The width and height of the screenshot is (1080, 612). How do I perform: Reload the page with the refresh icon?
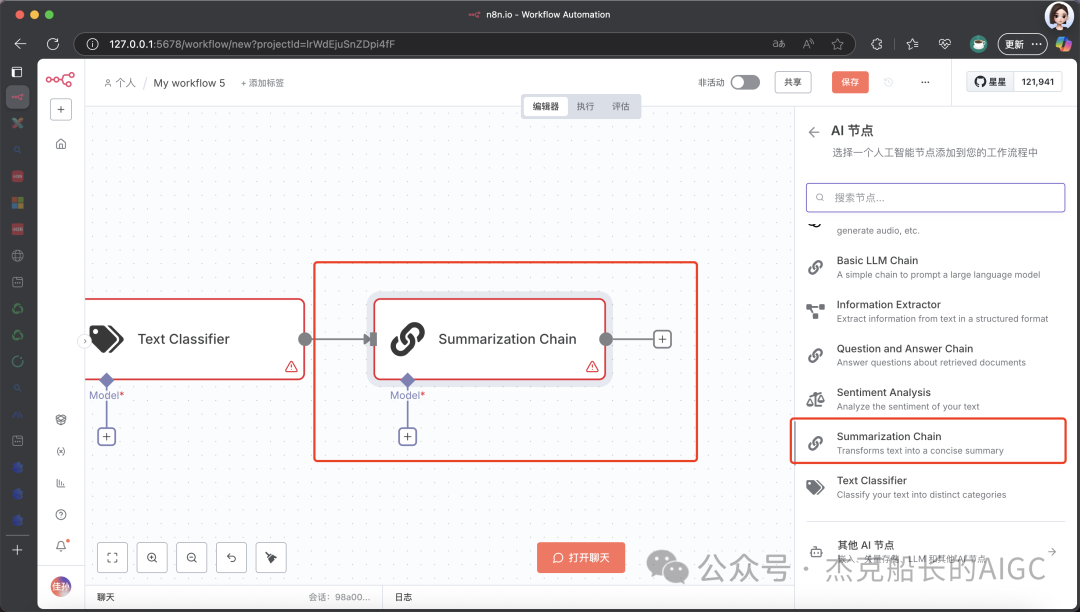53,44
